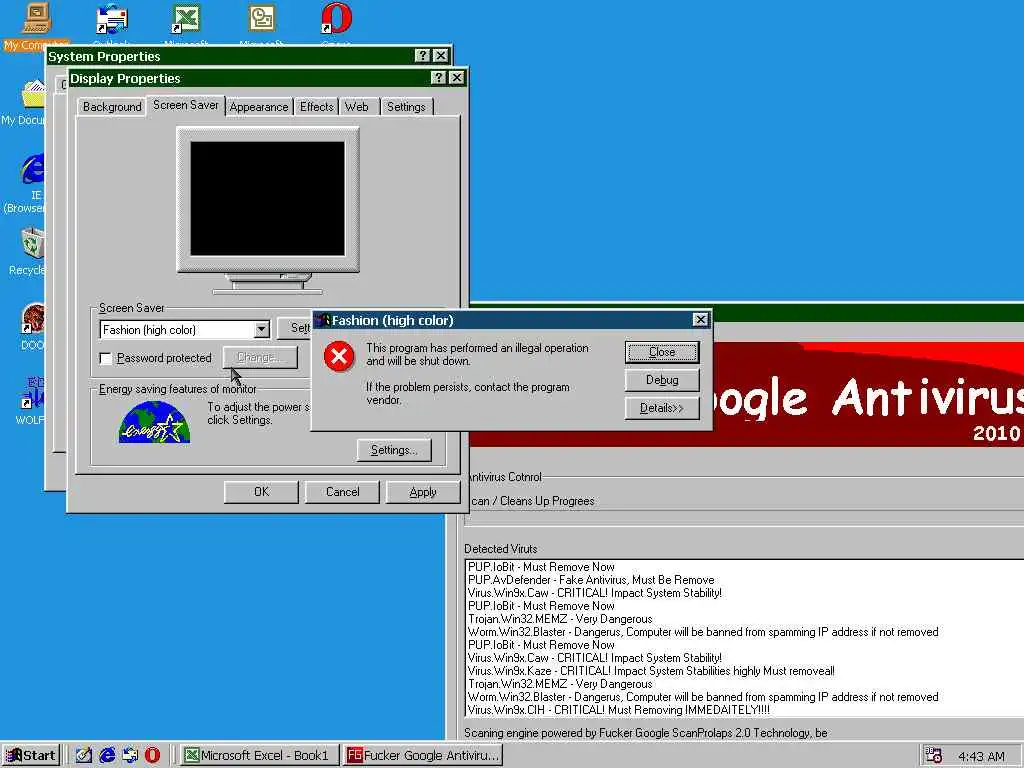Click Debug in the error dialog

coord(662,380)
